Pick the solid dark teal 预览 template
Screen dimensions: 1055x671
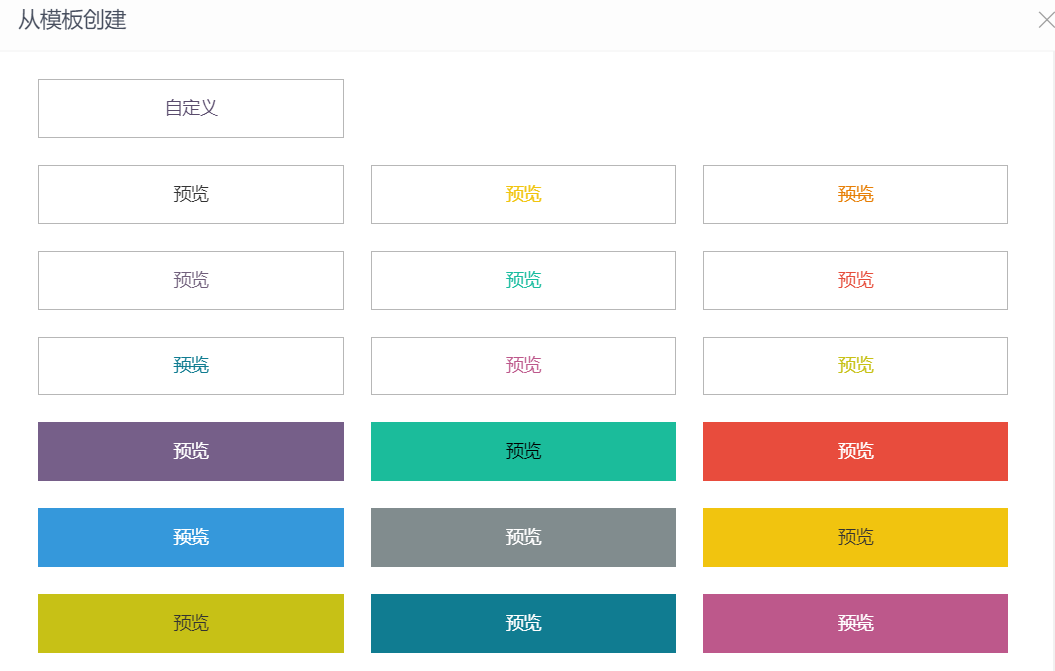click(523, 623)
